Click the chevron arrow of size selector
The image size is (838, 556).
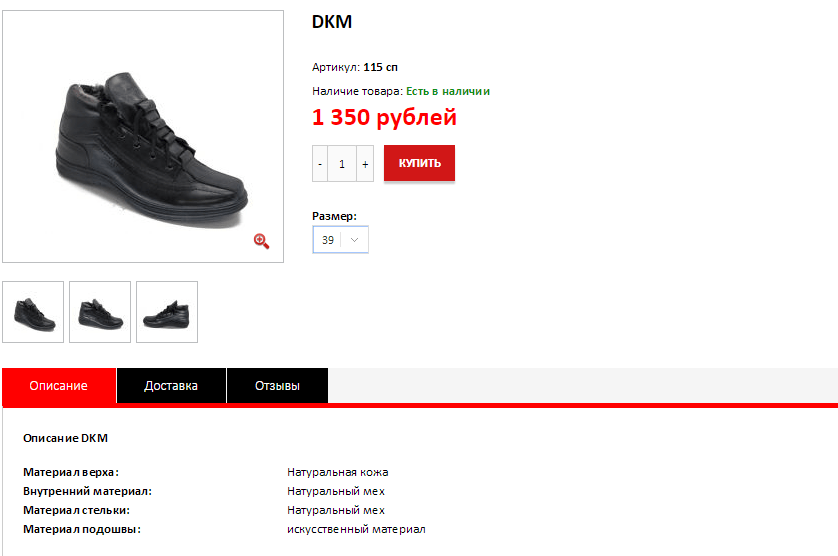pos(354,240)
